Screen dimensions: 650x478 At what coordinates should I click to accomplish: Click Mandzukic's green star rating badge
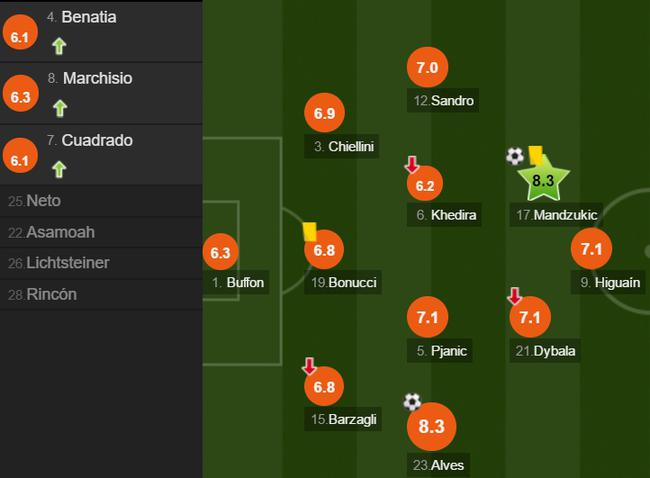pyautogui.click(x=543, y=181)
